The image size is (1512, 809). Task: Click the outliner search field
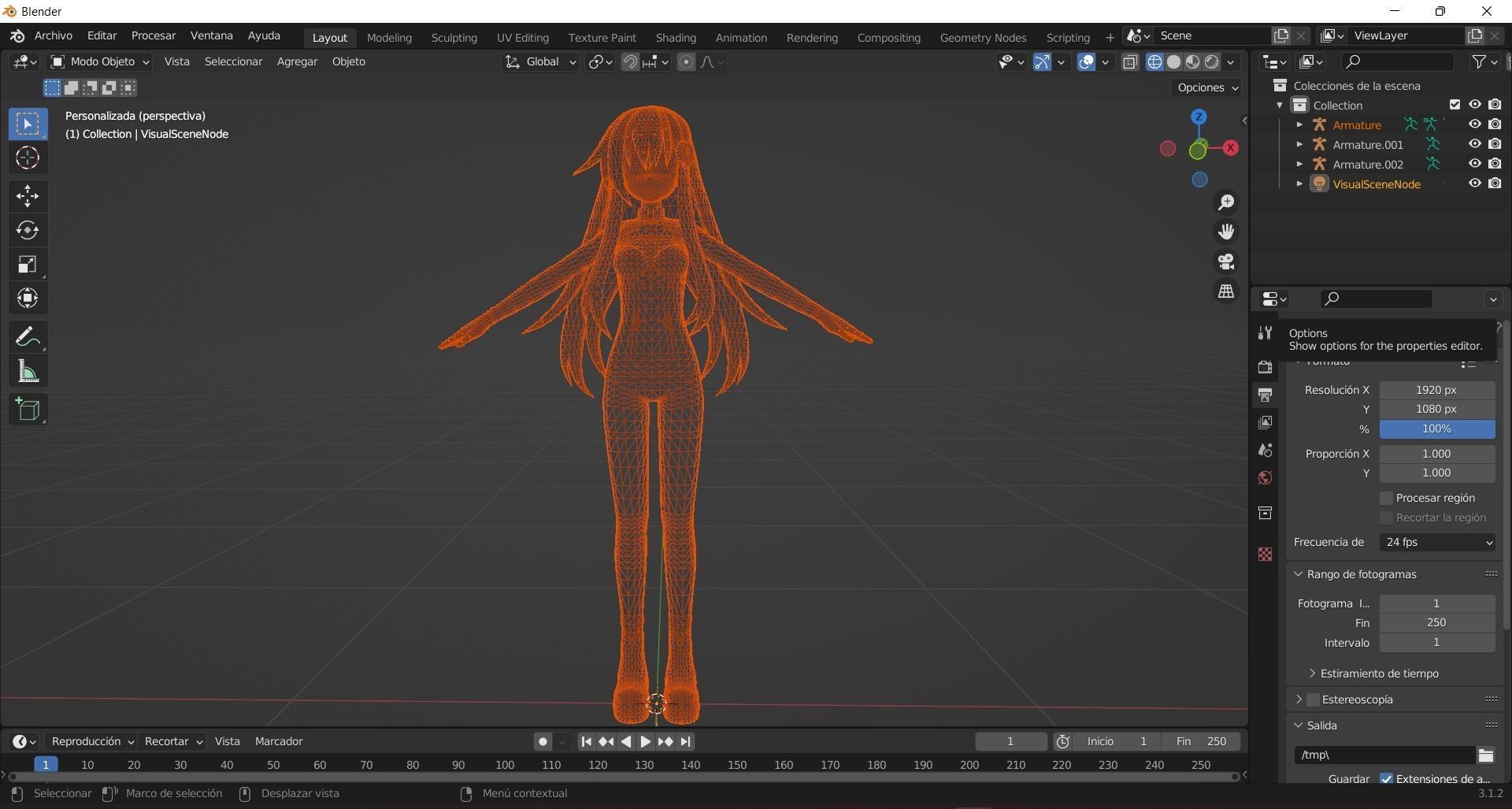[1397, 61]
